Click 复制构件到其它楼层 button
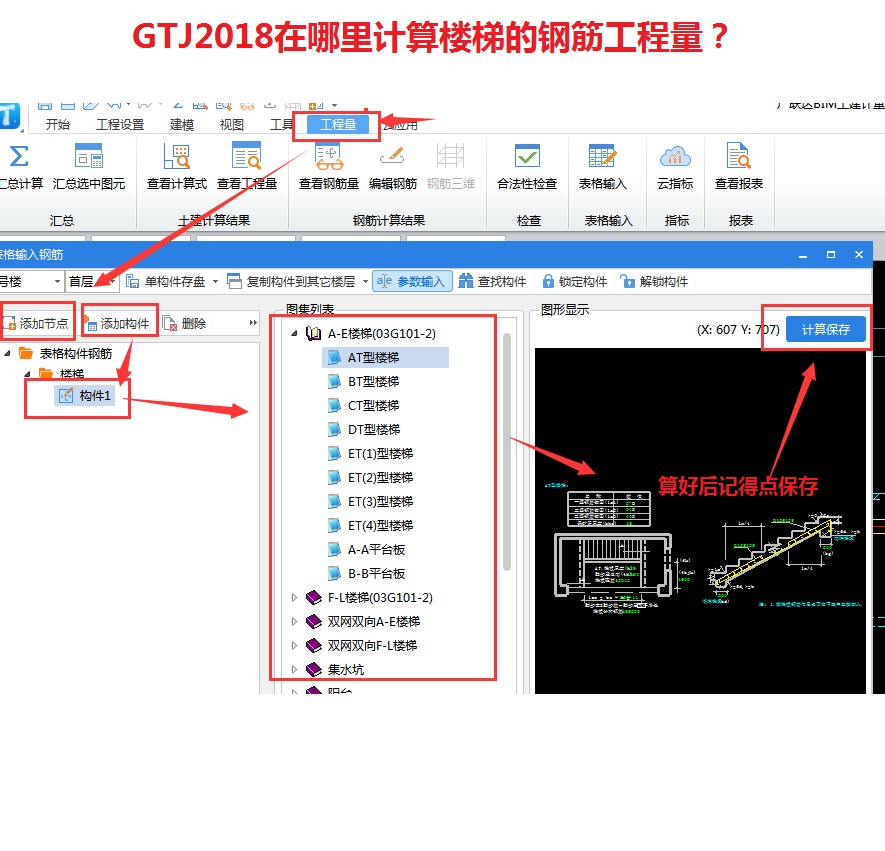 coord(292,281)
